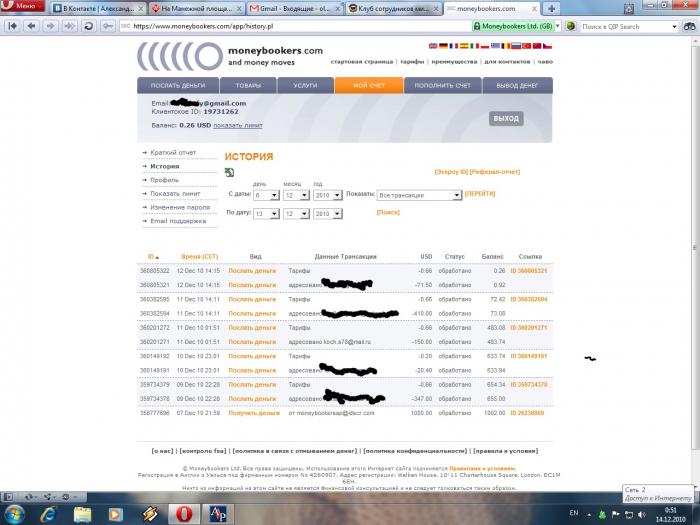Image resolution: width=700 pixels, height=525 pixels.
Task: Open Изменение пароля in the sidebar
Action: click(180, 208)
